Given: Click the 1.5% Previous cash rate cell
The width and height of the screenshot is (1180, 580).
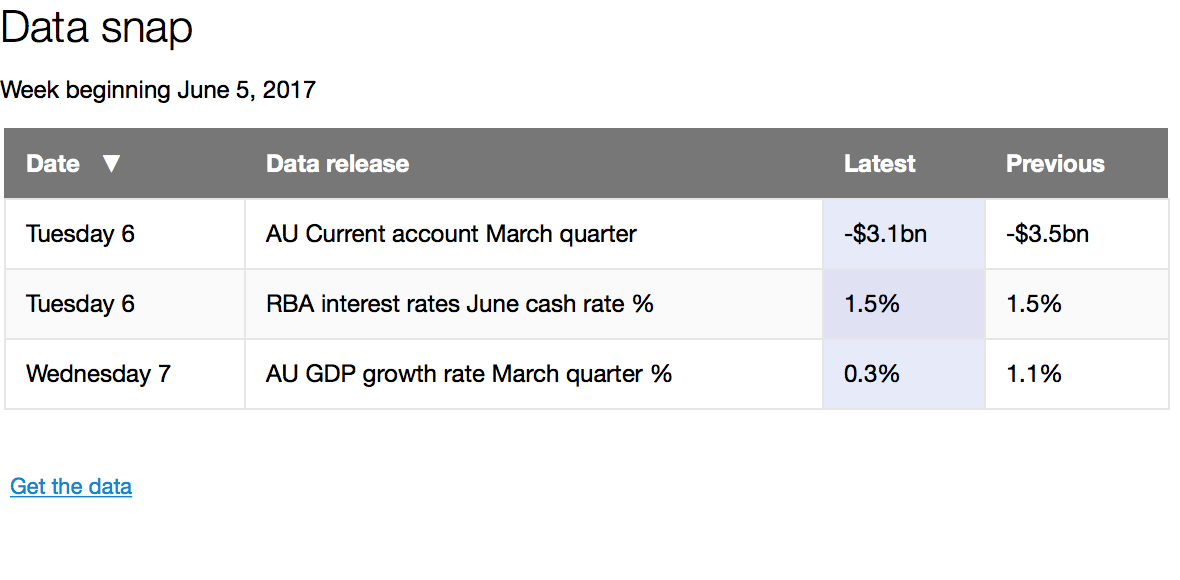Looking at the screenshot, I should 1033,303.
